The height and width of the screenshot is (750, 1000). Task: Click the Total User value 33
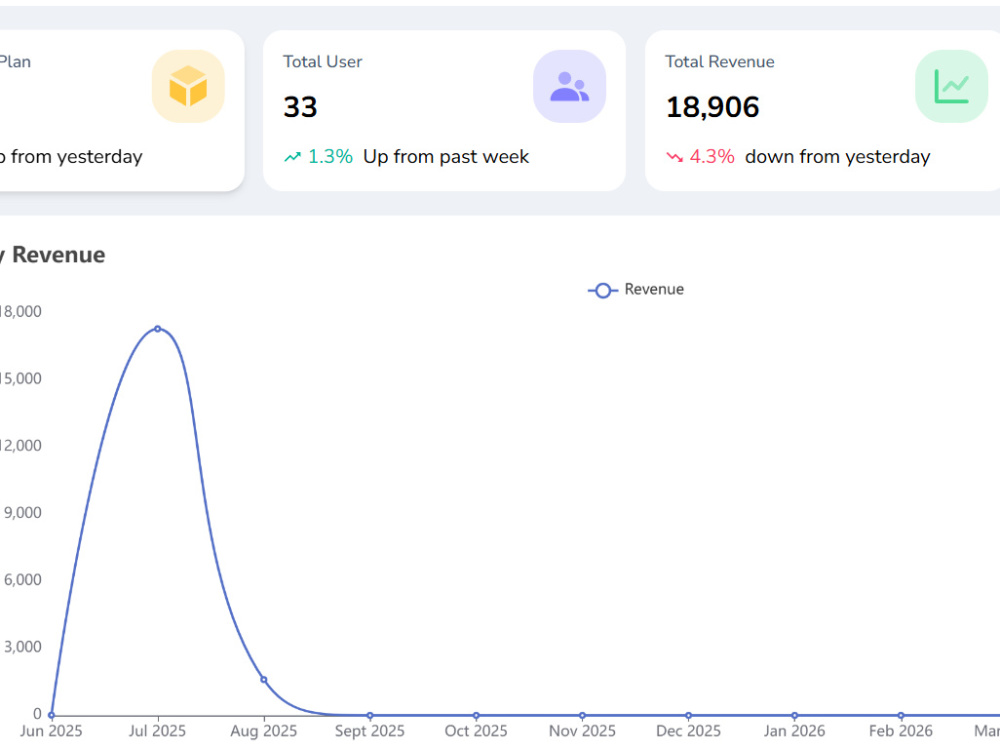pos(300,107)
